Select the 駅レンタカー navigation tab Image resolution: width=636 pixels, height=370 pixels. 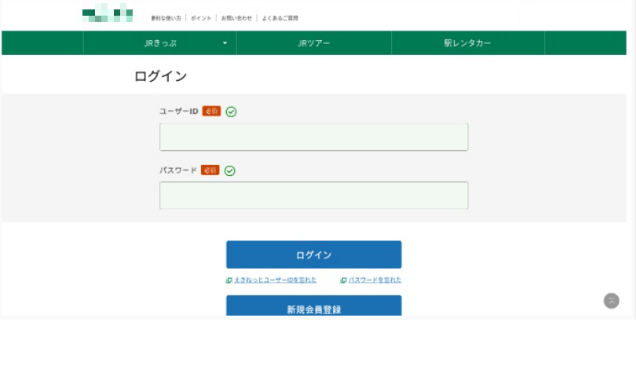click(468, 43)
